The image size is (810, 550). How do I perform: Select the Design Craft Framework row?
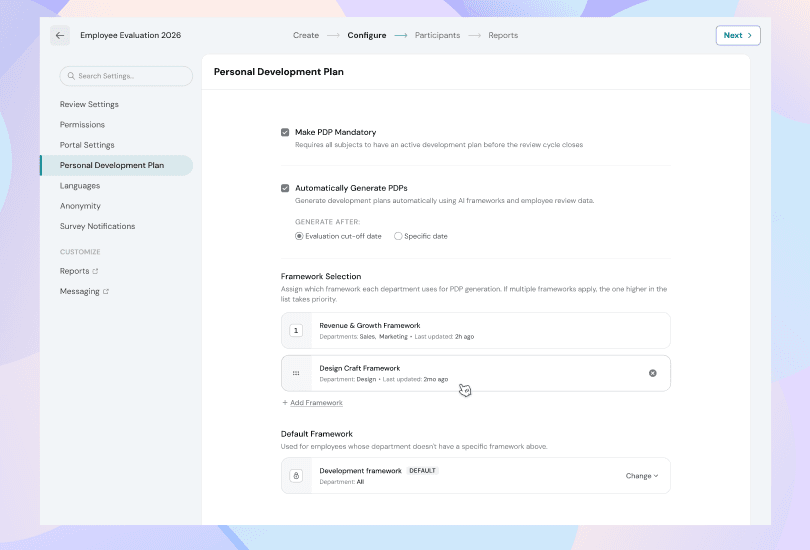[476, 373]
